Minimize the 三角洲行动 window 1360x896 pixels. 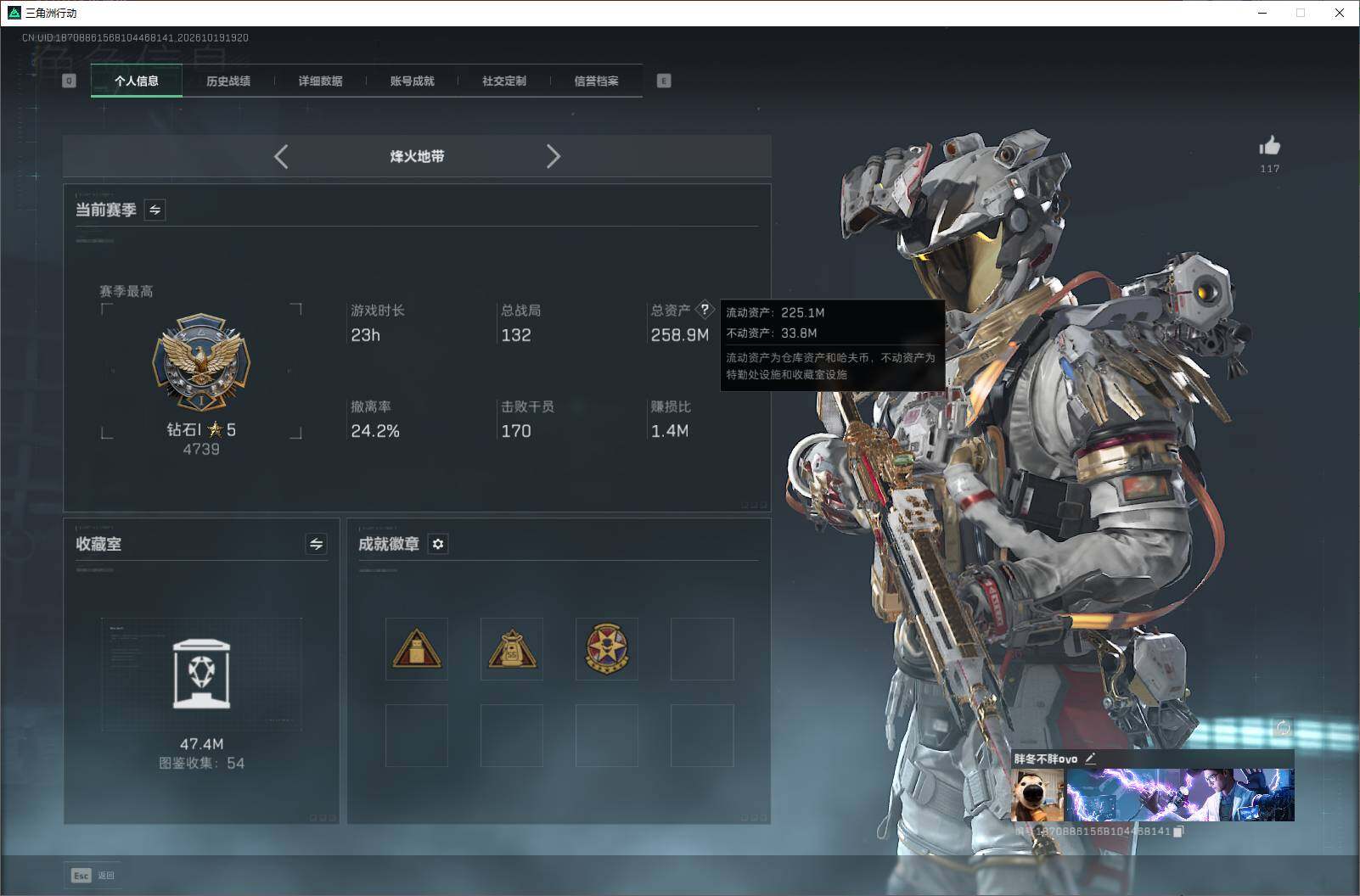pyautogui.click(x=1262, y=13)
